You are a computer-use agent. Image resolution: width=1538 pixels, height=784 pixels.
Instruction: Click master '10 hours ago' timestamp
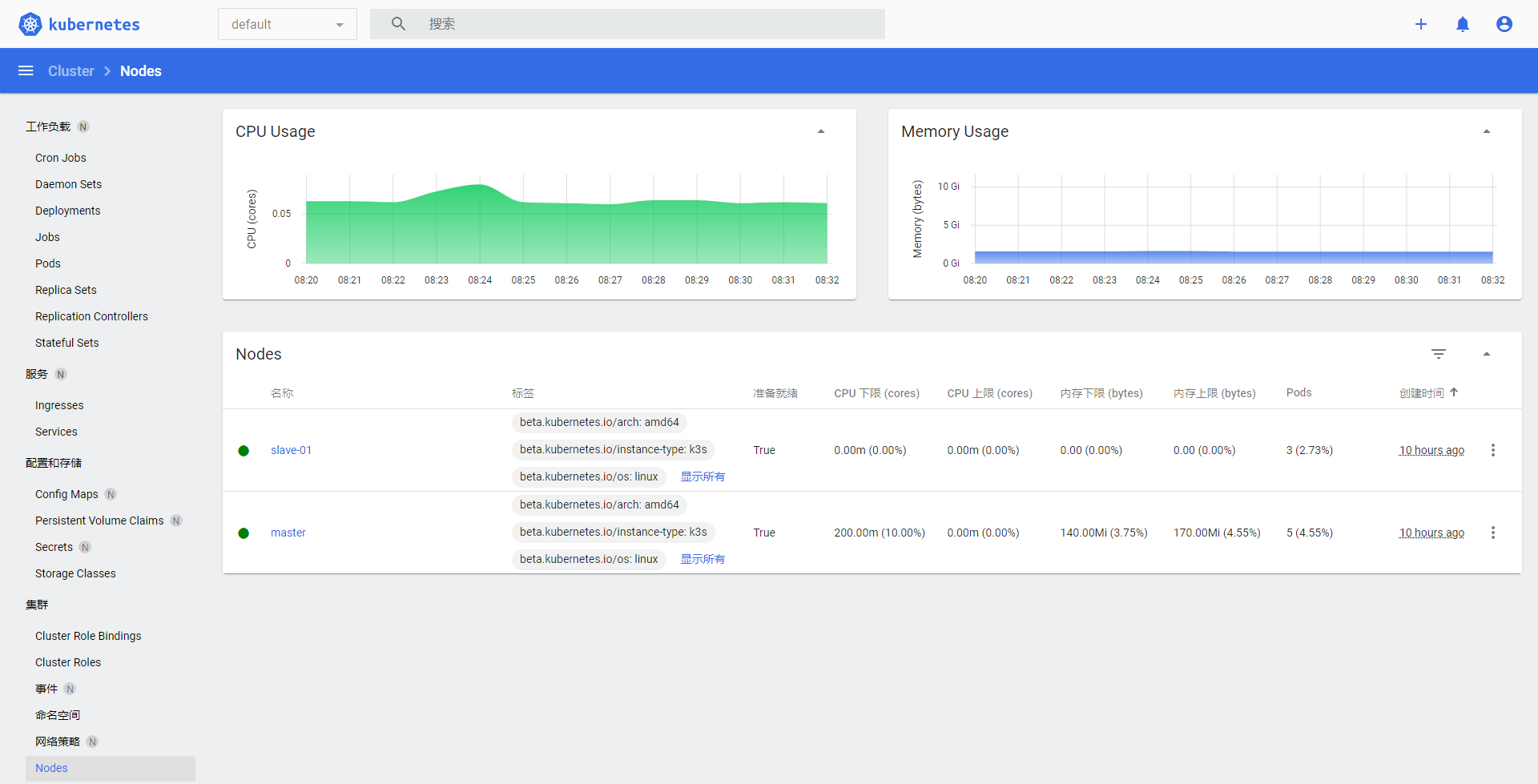1431,533
